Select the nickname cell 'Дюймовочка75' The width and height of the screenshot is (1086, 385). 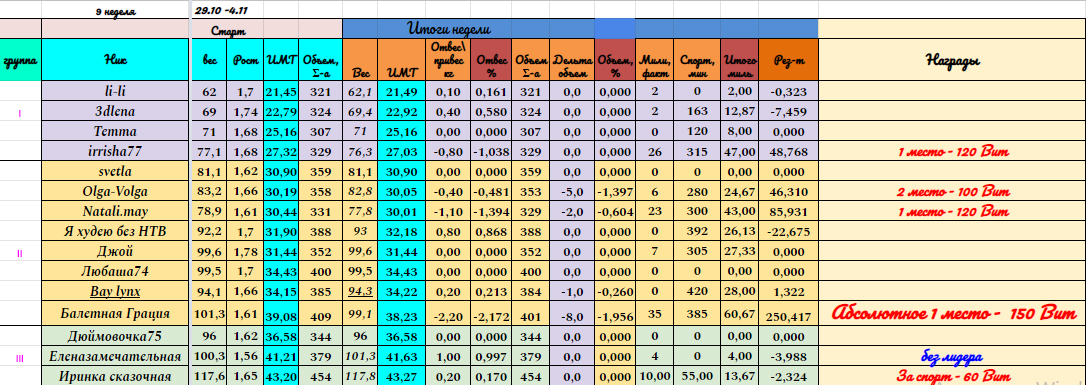(x=116, y=337)
